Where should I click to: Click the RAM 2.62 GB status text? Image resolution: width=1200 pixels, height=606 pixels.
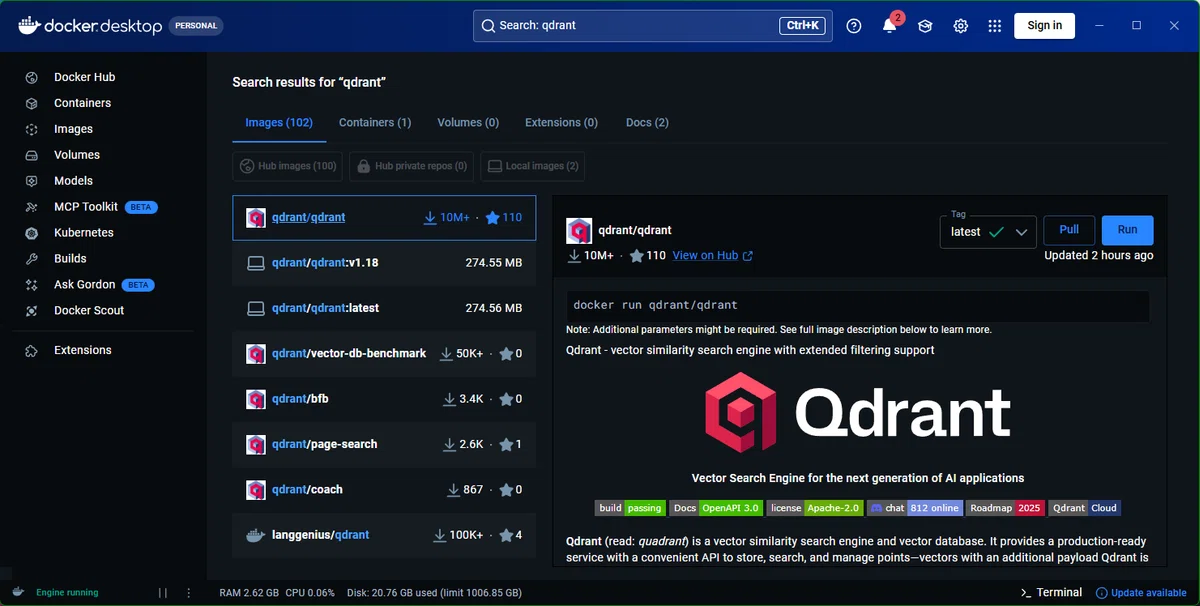pos(248,593)
